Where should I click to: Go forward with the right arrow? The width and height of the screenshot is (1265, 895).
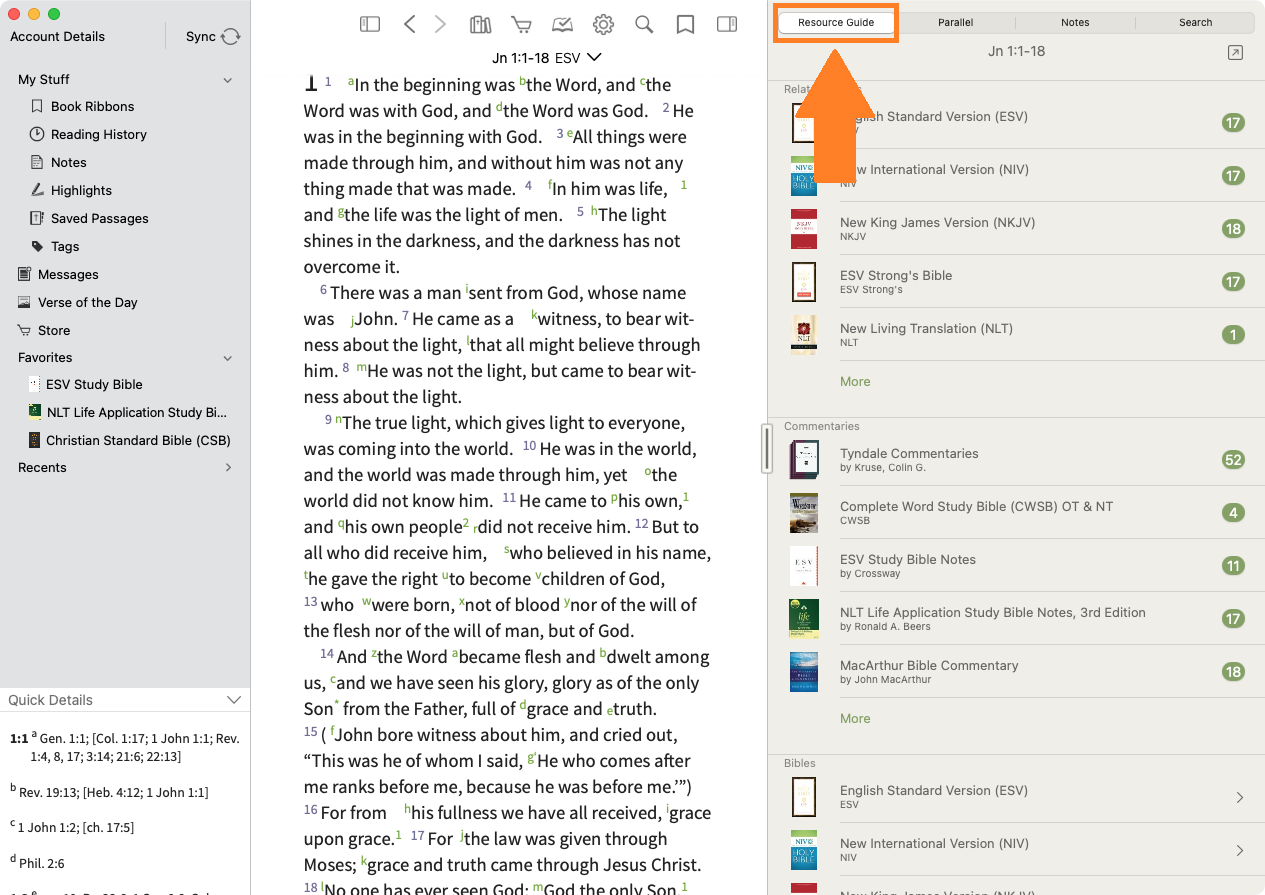tap(440, 24)
